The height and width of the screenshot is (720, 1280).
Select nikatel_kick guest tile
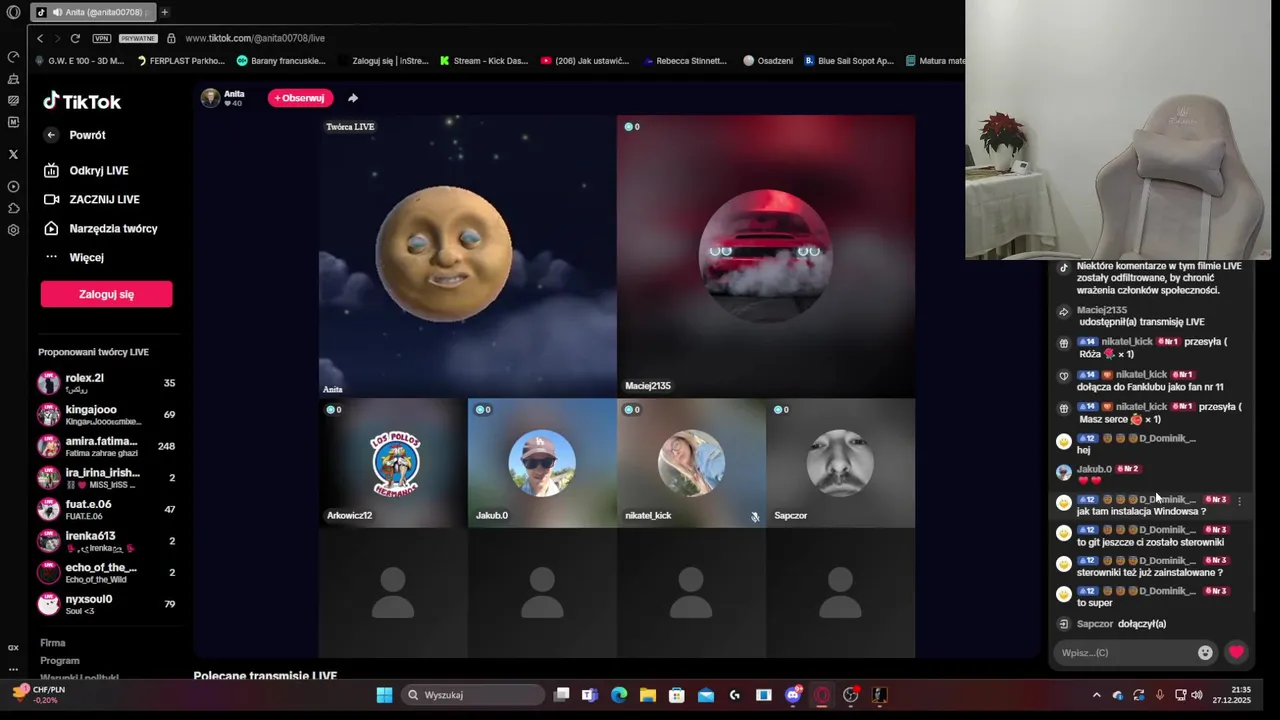pos(691,463)
